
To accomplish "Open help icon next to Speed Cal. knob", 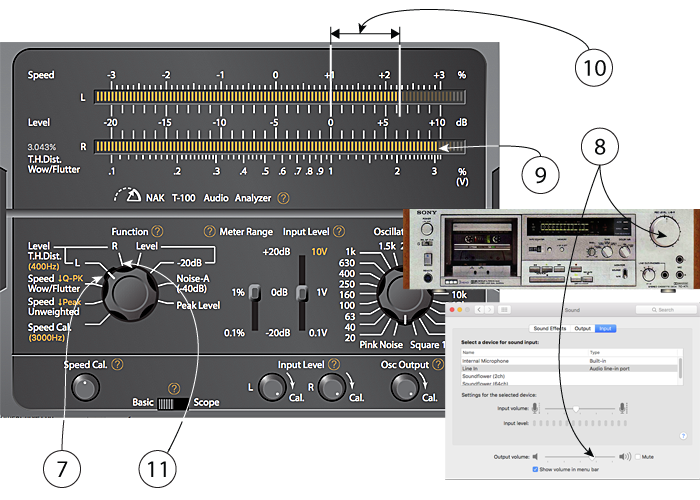I will click(x=117, y=364).
